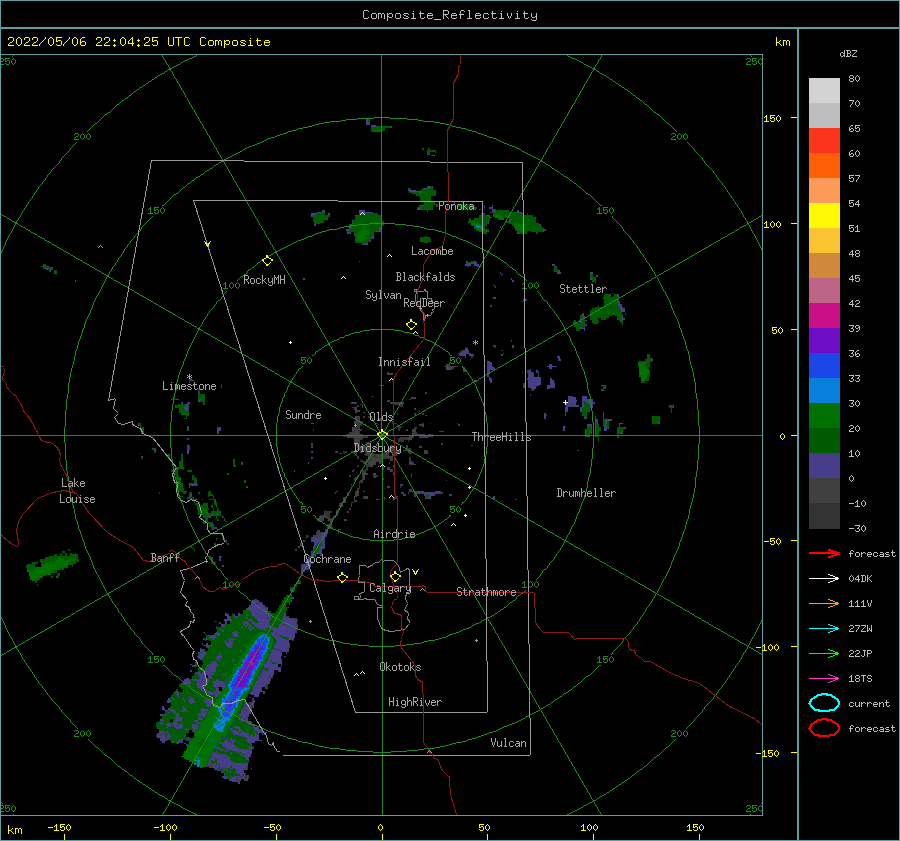Image resolution: width=900 pixels, height=841 pixels.
Task: Click the Limestone label
Action: click(x=189, y=386)
